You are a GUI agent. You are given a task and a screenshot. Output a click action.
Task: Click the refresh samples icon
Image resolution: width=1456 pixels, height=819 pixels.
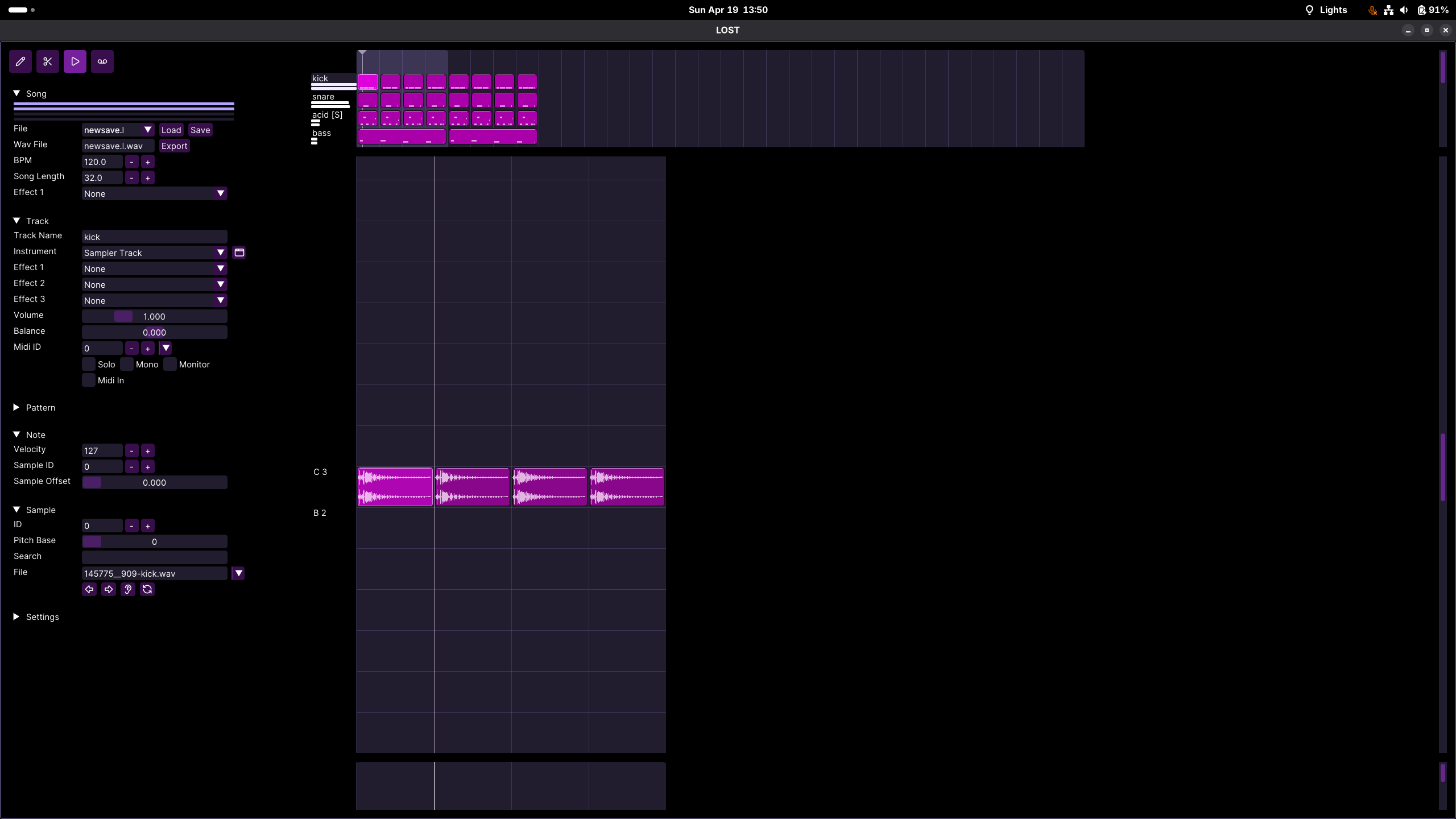point(147,589)
